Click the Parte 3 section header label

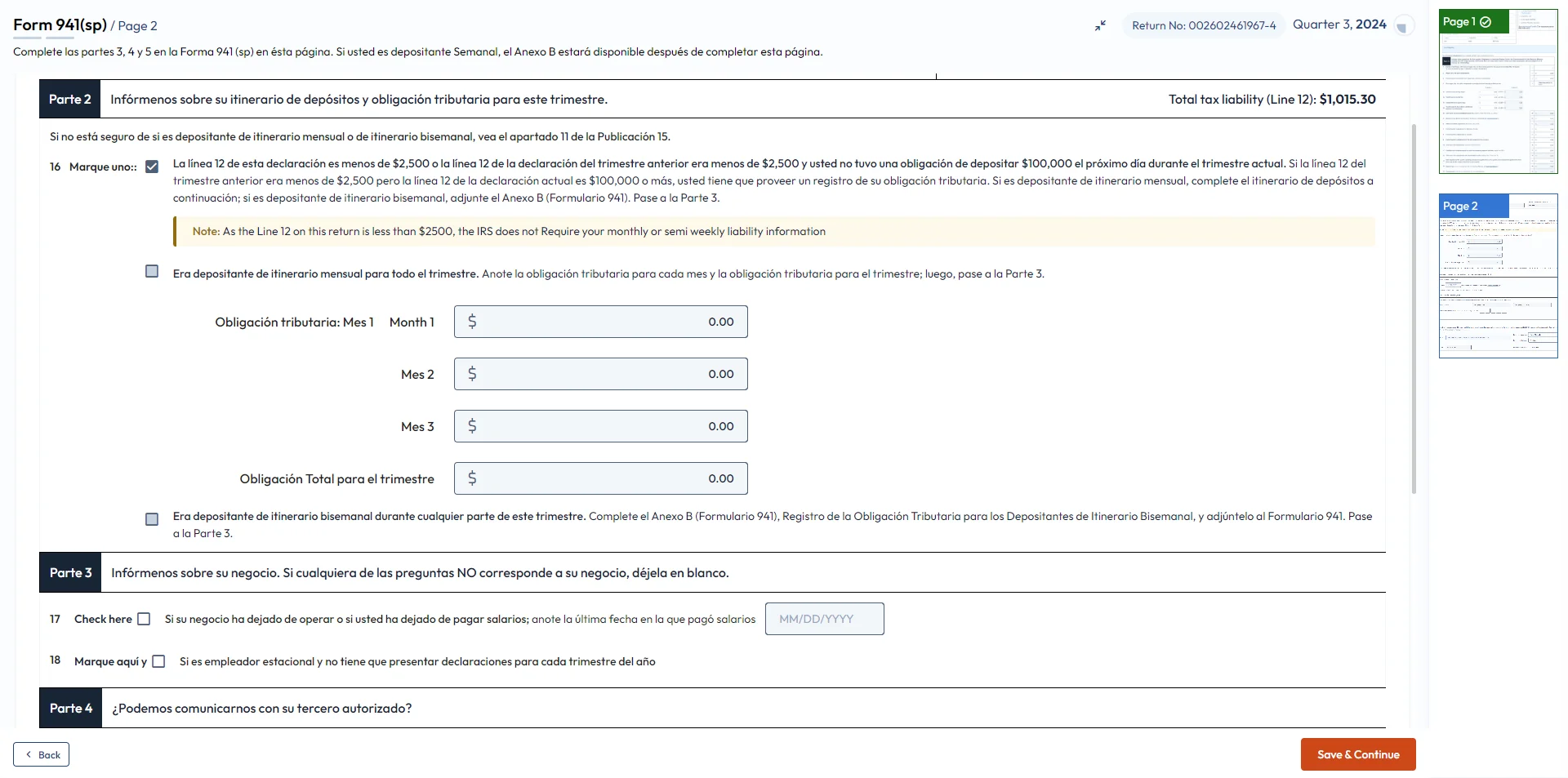click(x=70, y=572)
